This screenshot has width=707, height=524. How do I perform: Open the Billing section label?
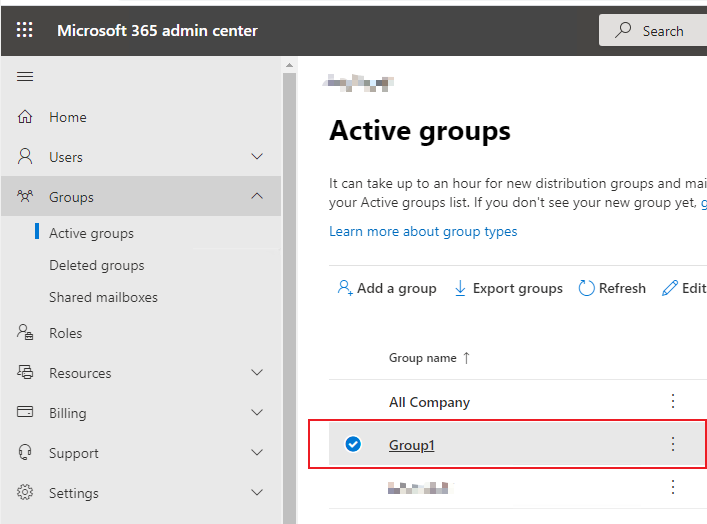click(x=68, y=413)
